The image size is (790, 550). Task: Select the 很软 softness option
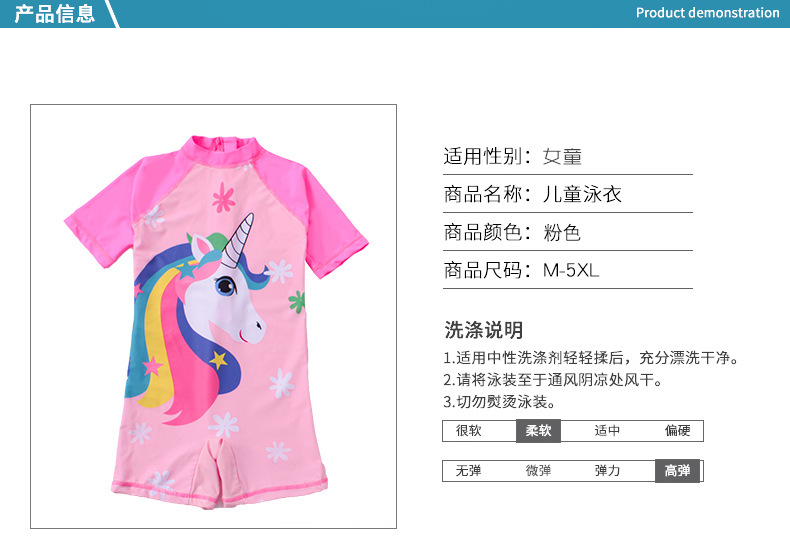469,431
